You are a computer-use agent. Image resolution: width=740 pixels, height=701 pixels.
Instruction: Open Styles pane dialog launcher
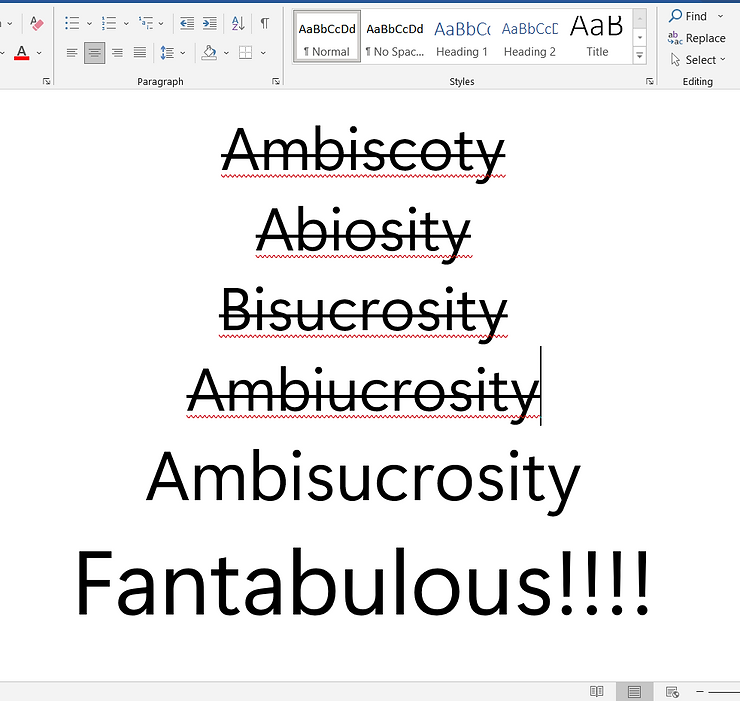(650, 82)
